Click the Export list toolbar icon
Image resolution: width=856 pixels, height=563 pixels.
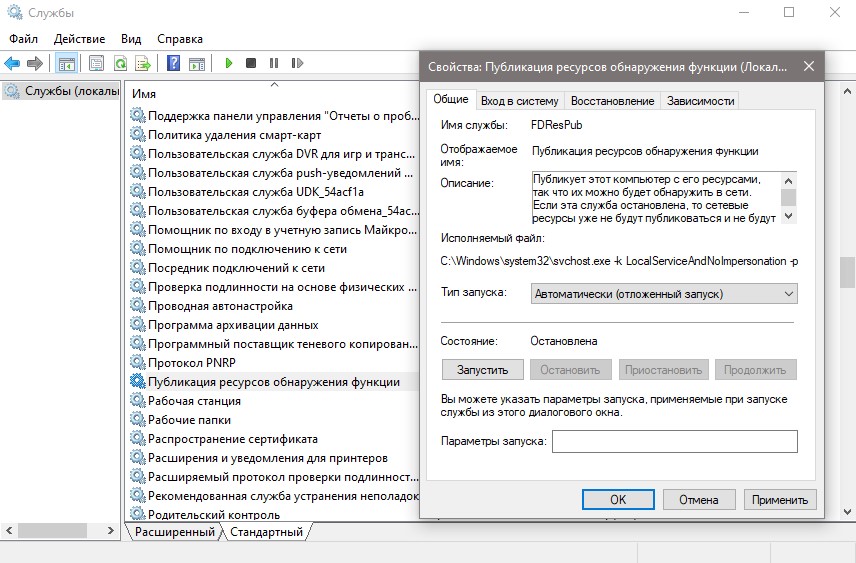(143, 63)
